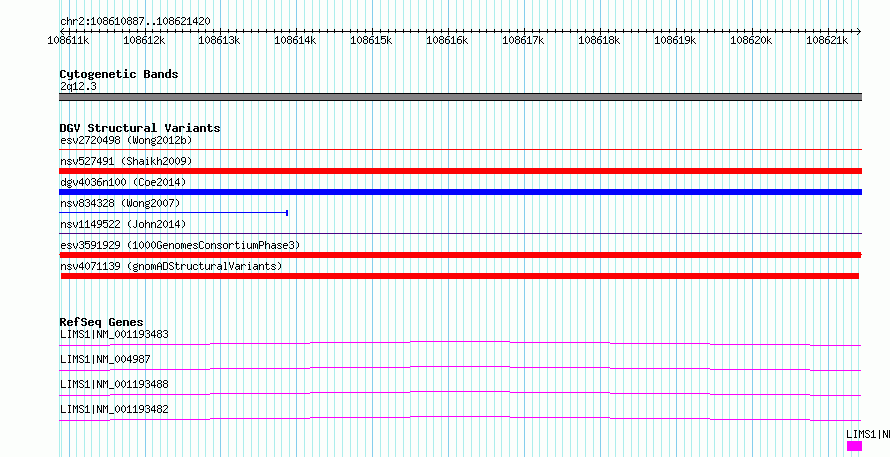Open transcript LIMS1|NM_001193483 label
Viewport: 890px width, 457px height.
[114, 334]
